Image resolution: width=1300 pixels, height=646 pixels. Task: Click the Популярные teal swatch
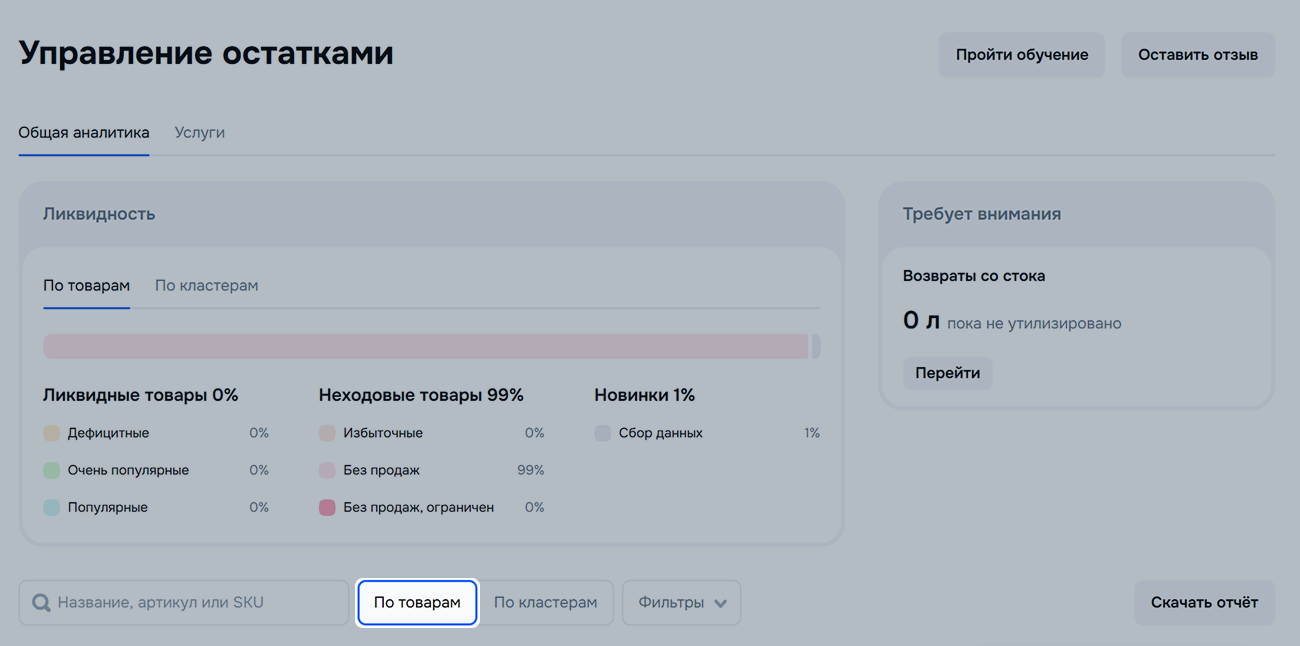coord(52,507)
